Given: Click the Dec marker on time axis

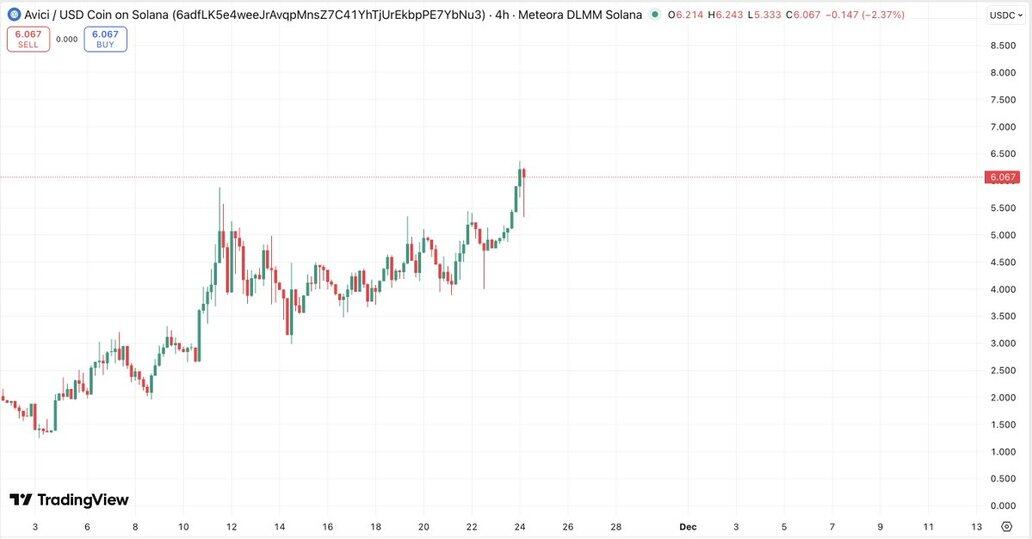Looking at the screenshot, I should pyautogui.click(x=688, y=526).
